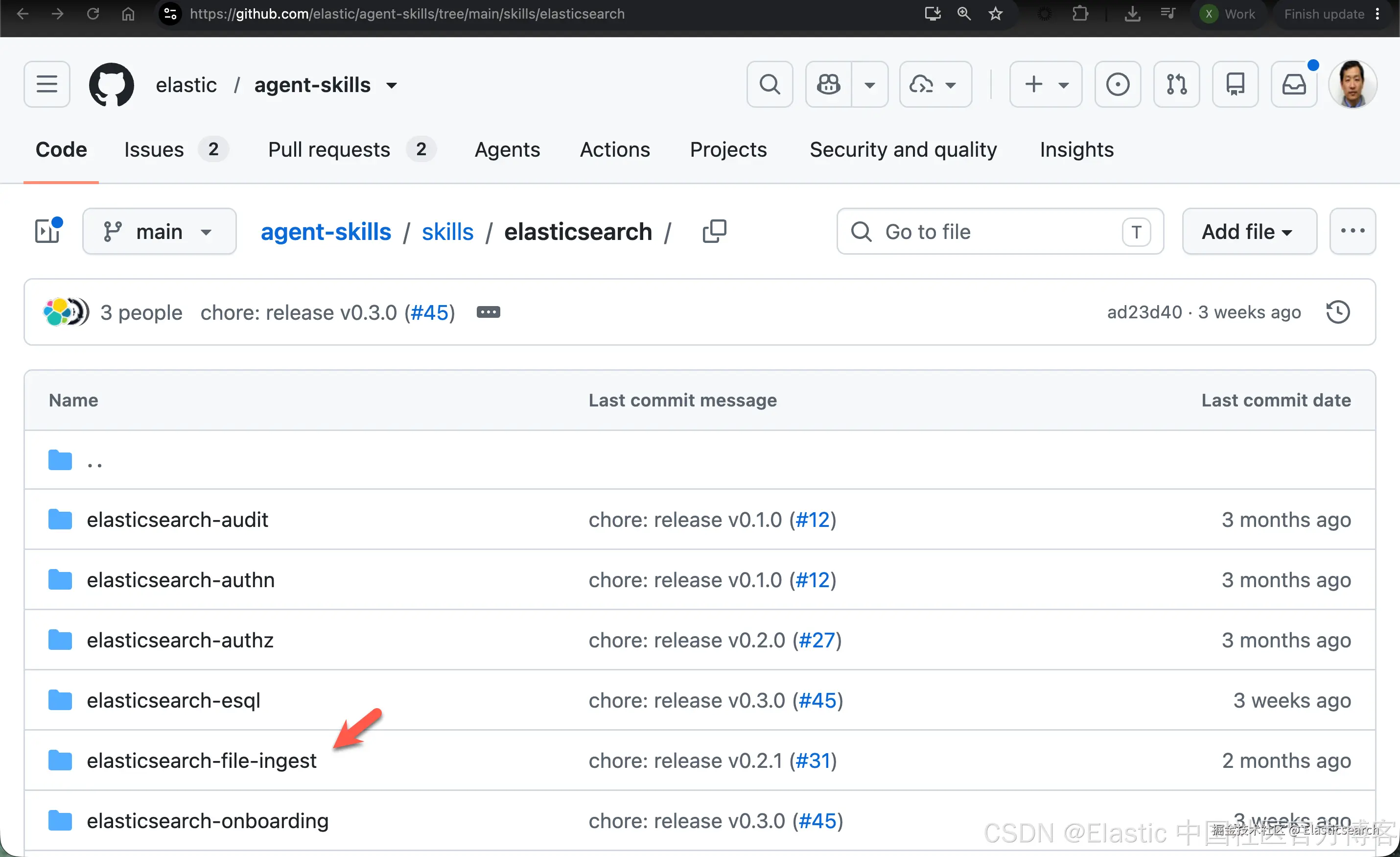This screenshot has height=857, width=1400.
Task: Click the browser back arrow
Action: [x=23, y=14]
